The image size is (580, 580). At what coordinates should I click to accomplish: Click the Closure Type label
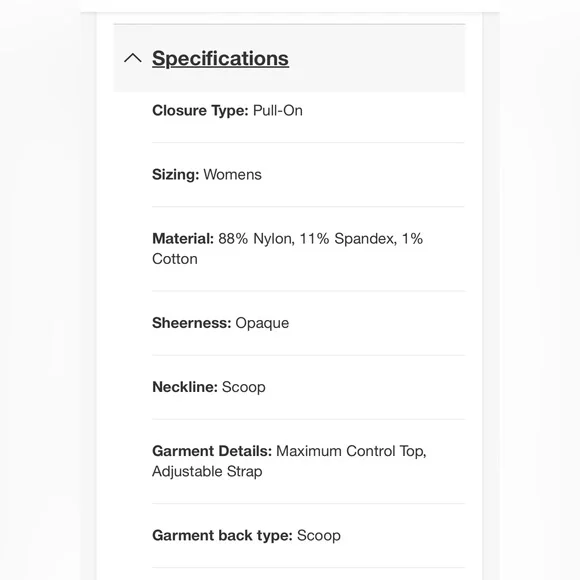pos(200,111)
